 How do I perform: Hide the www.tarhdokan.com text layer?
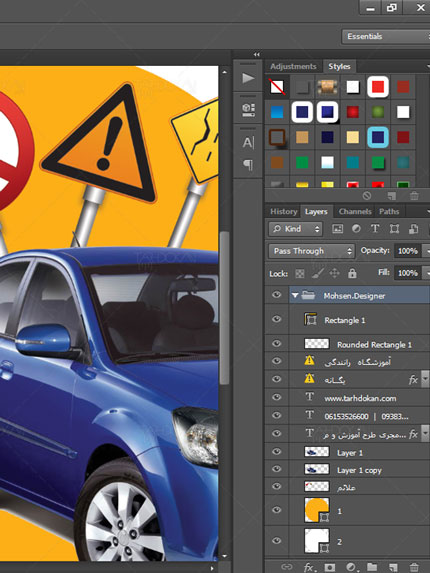click(277, 397)
